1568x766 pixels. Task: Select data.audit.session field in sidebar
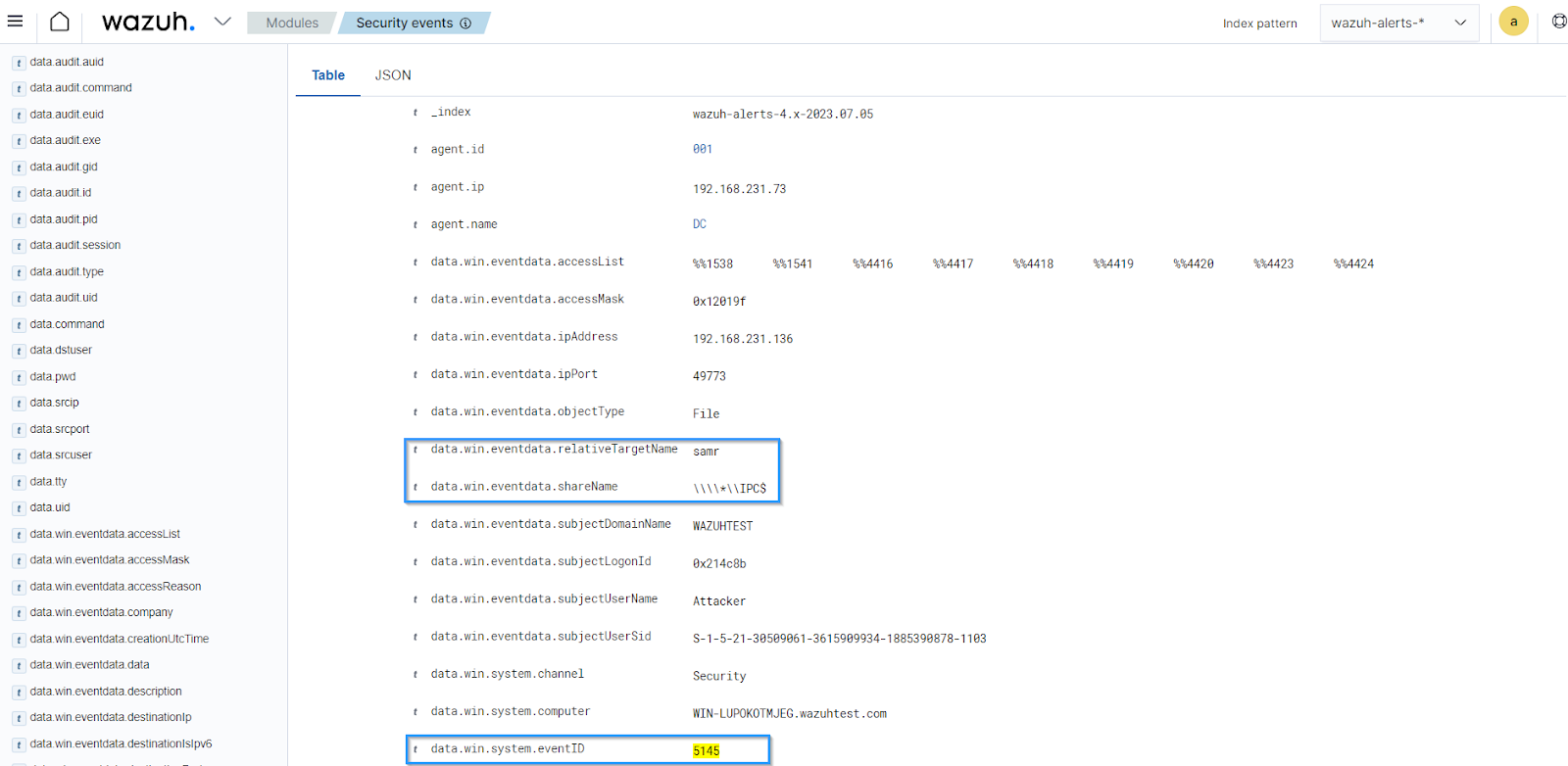tap(75, 245)
